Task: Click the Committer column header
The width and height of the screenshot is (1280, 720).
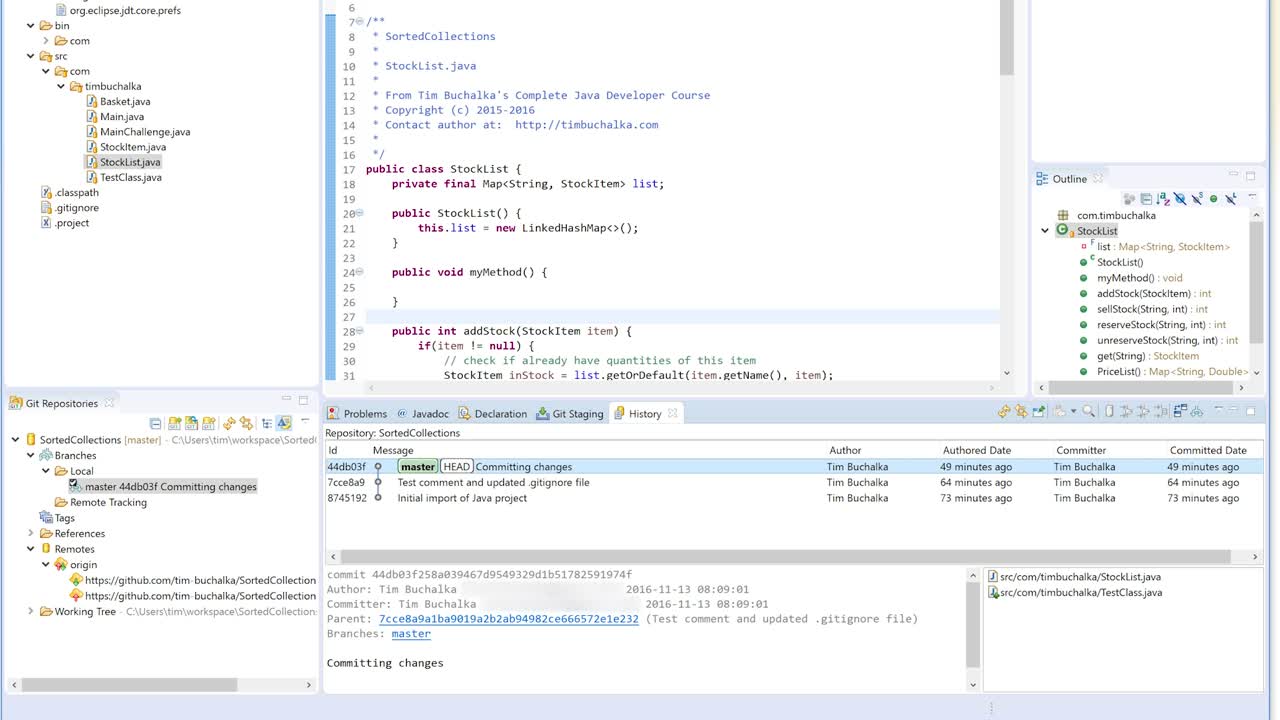Action: pos(1081,450)
